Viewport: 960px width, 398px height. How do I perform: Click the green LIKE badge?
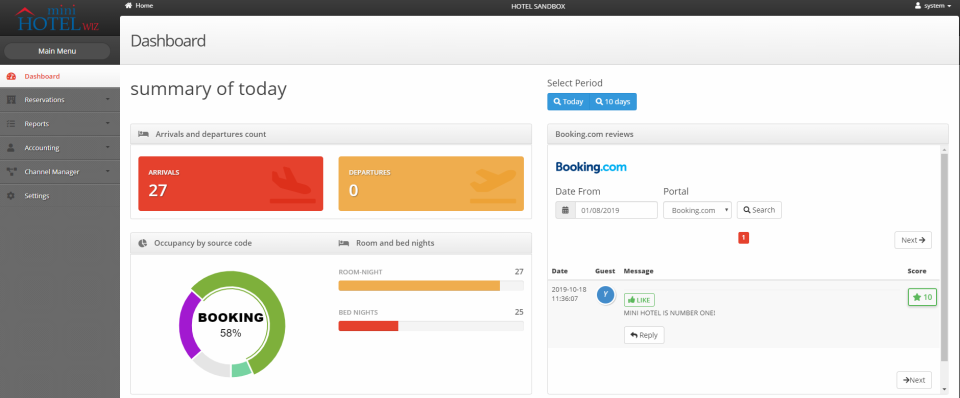point(639,300)
